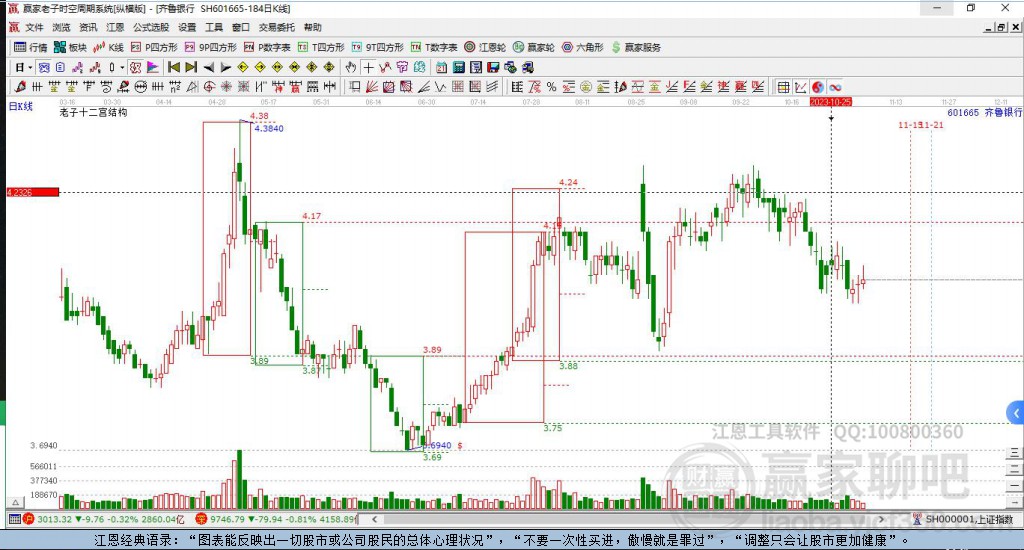Click the 日K线 chart label
The width and height of the screenshot is (1024, 550).
[x=21, y=106]
